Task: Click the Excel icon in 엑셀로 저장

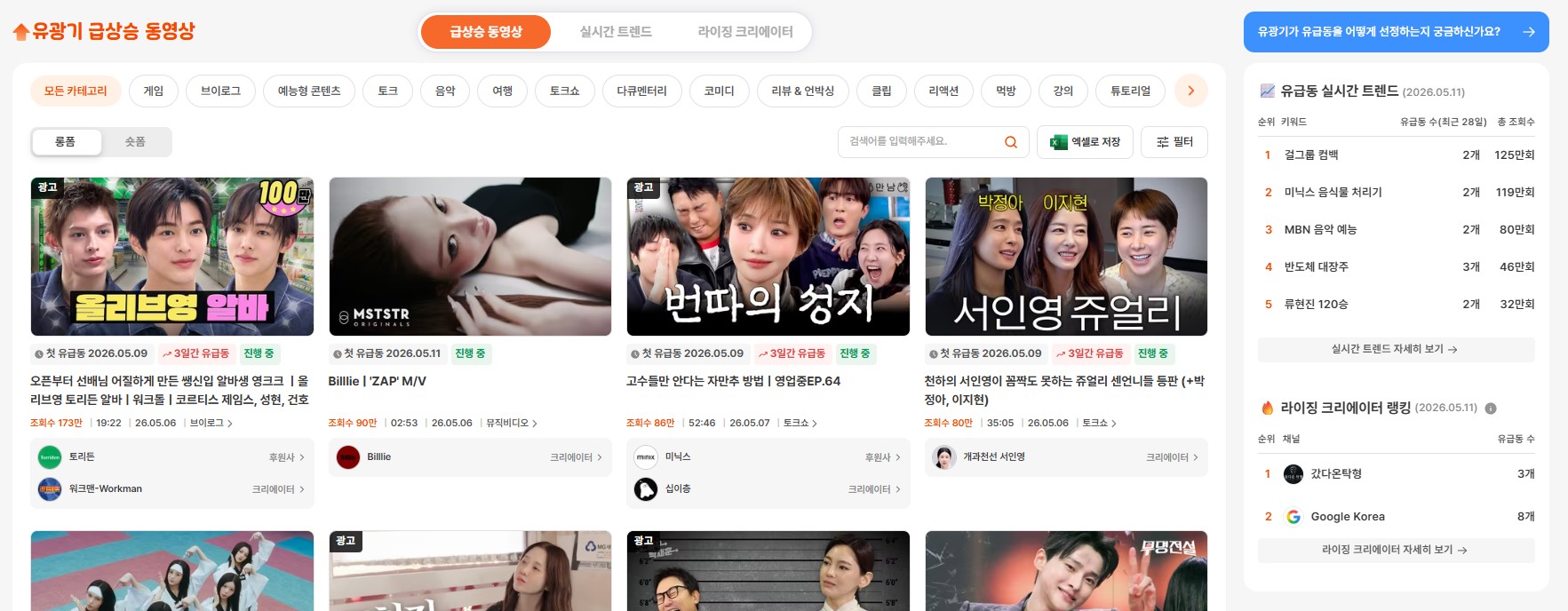Action: [x=1058, y=142]
